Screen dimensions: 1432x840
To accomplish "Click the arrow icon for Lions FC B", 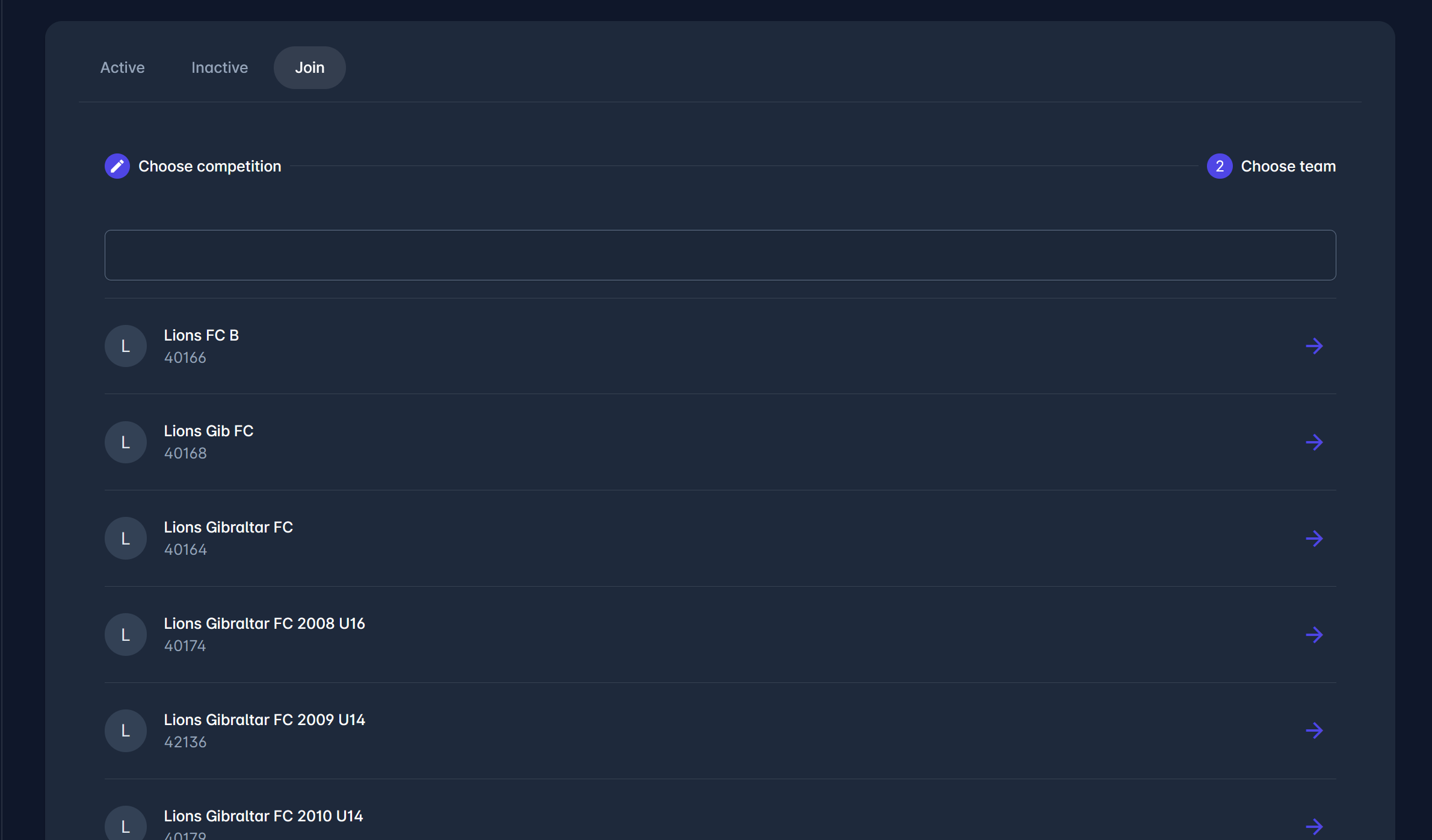I will (x=1314, y=346).
